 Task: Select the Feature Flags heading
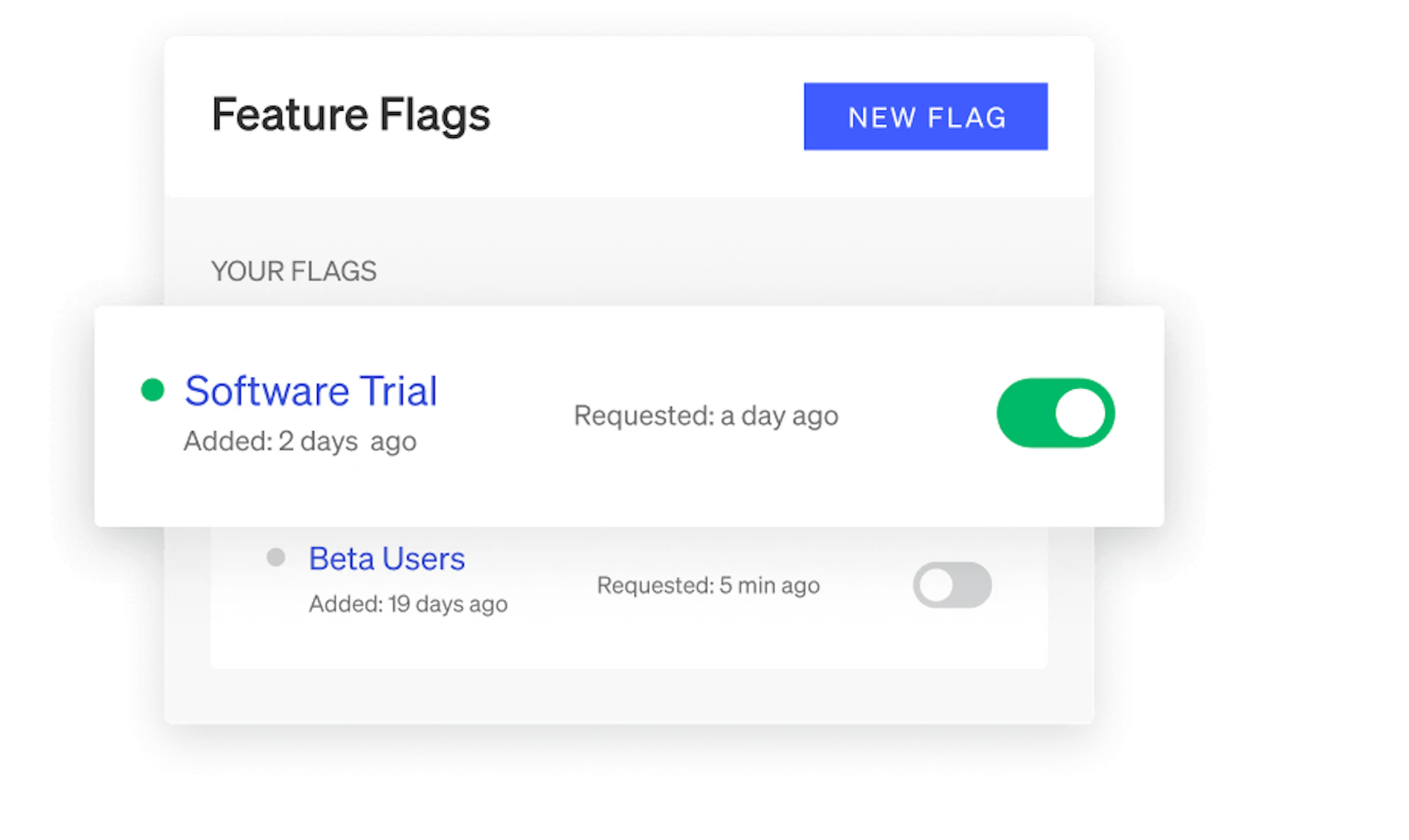click(x=351, y=115)
